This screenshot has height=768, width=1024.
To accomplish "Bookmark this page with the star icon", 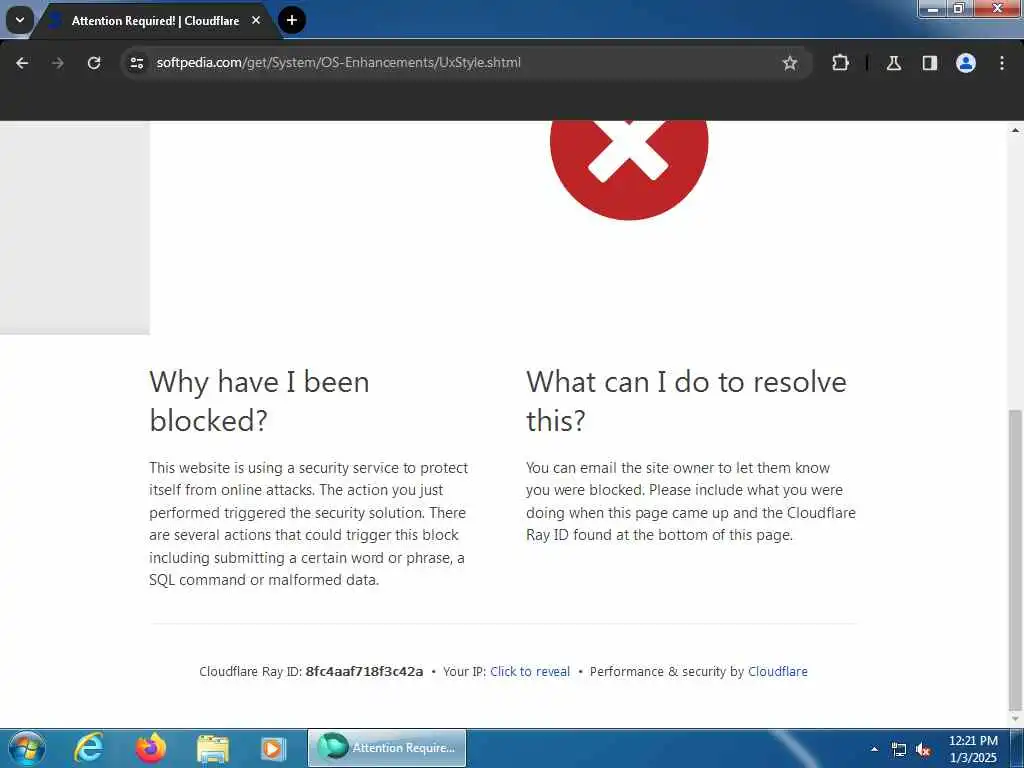I will coord(790,63).
